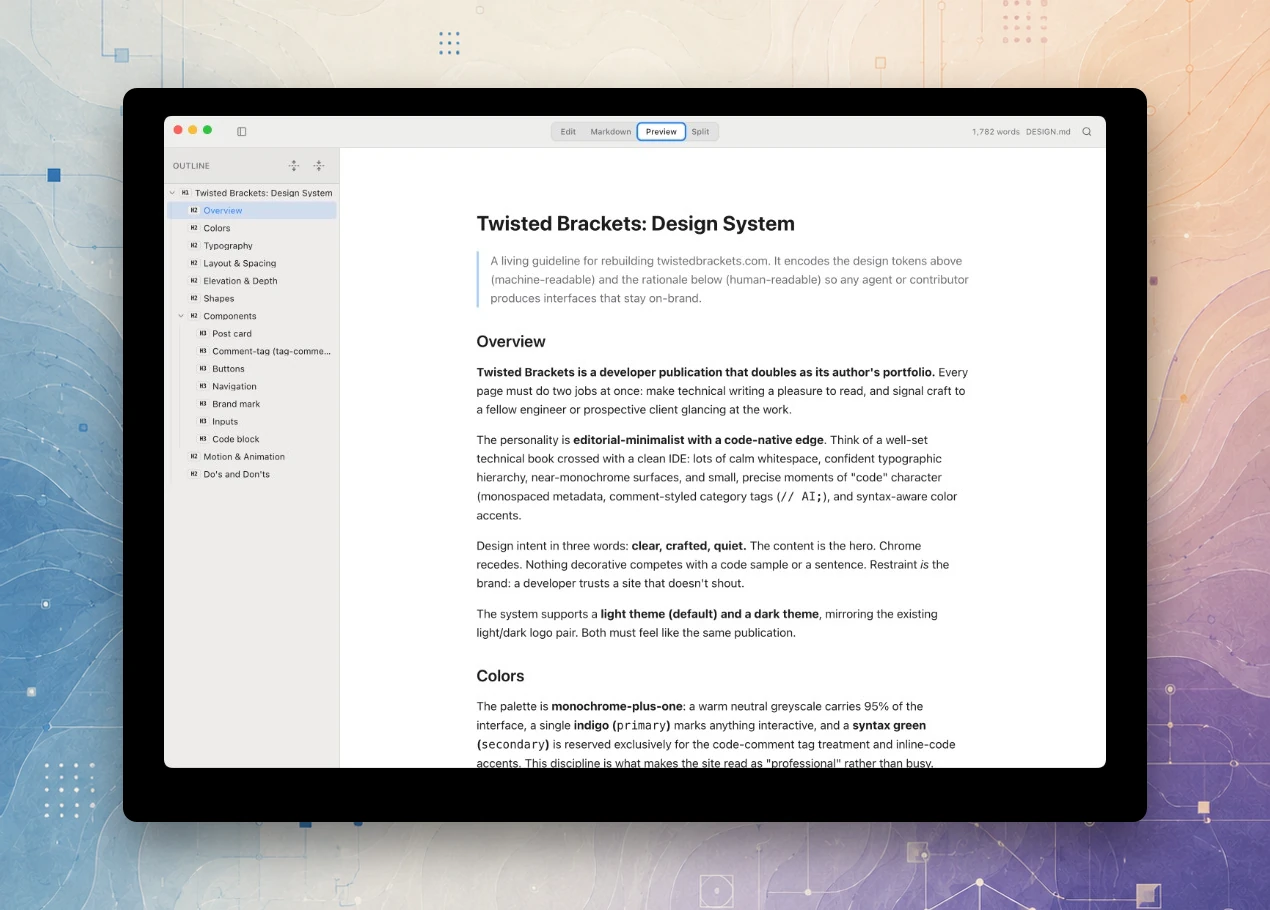Click the OUTLINE panel header label
Image resolution: width=1270 pixels, height=910 pixels.
click(191, 166)
